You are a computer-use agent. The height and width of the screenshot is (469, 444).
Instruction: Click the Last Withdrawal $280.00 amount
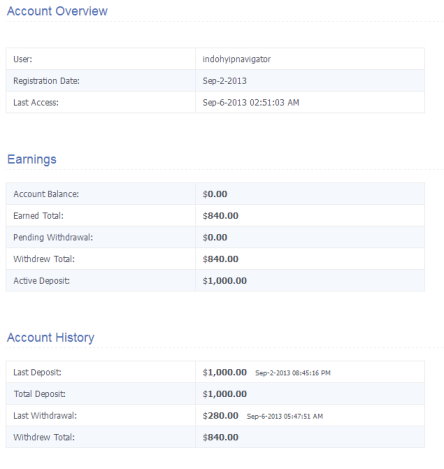pyautogui.click(x=220, y=416)
